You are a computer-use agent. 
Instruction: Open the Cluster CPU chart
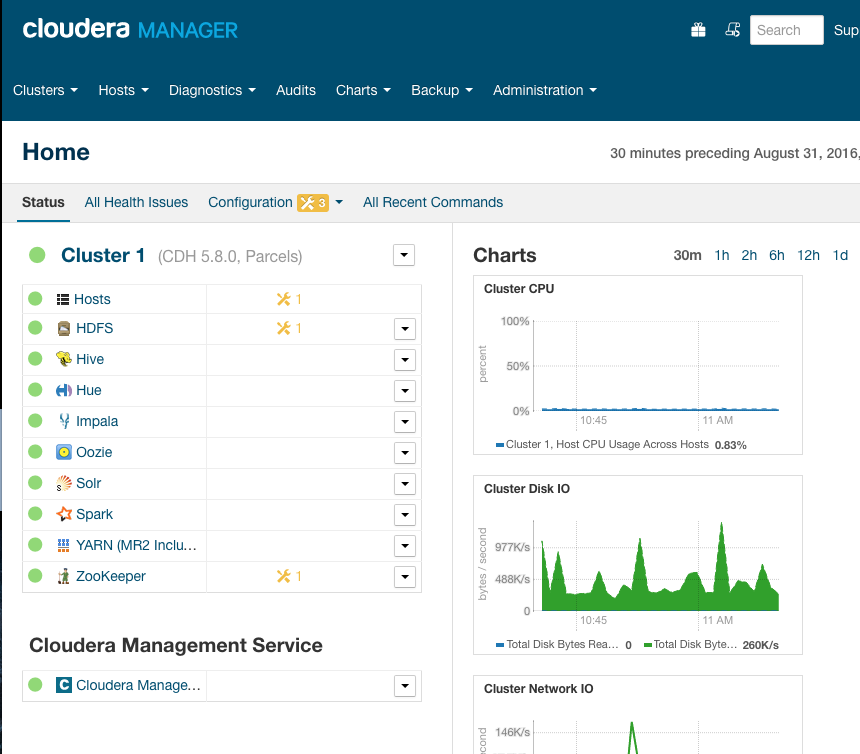(x=638, y=365)
